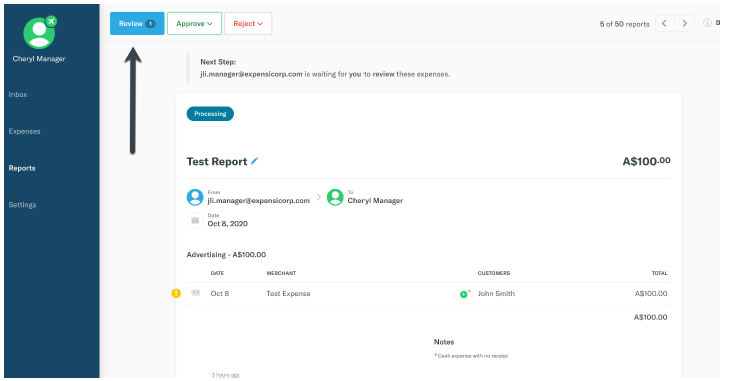The width and height of the screenshot is (730, 381).
Task: Click the Test Report title text
Action: pyautogui.click(x=216, y=162)
